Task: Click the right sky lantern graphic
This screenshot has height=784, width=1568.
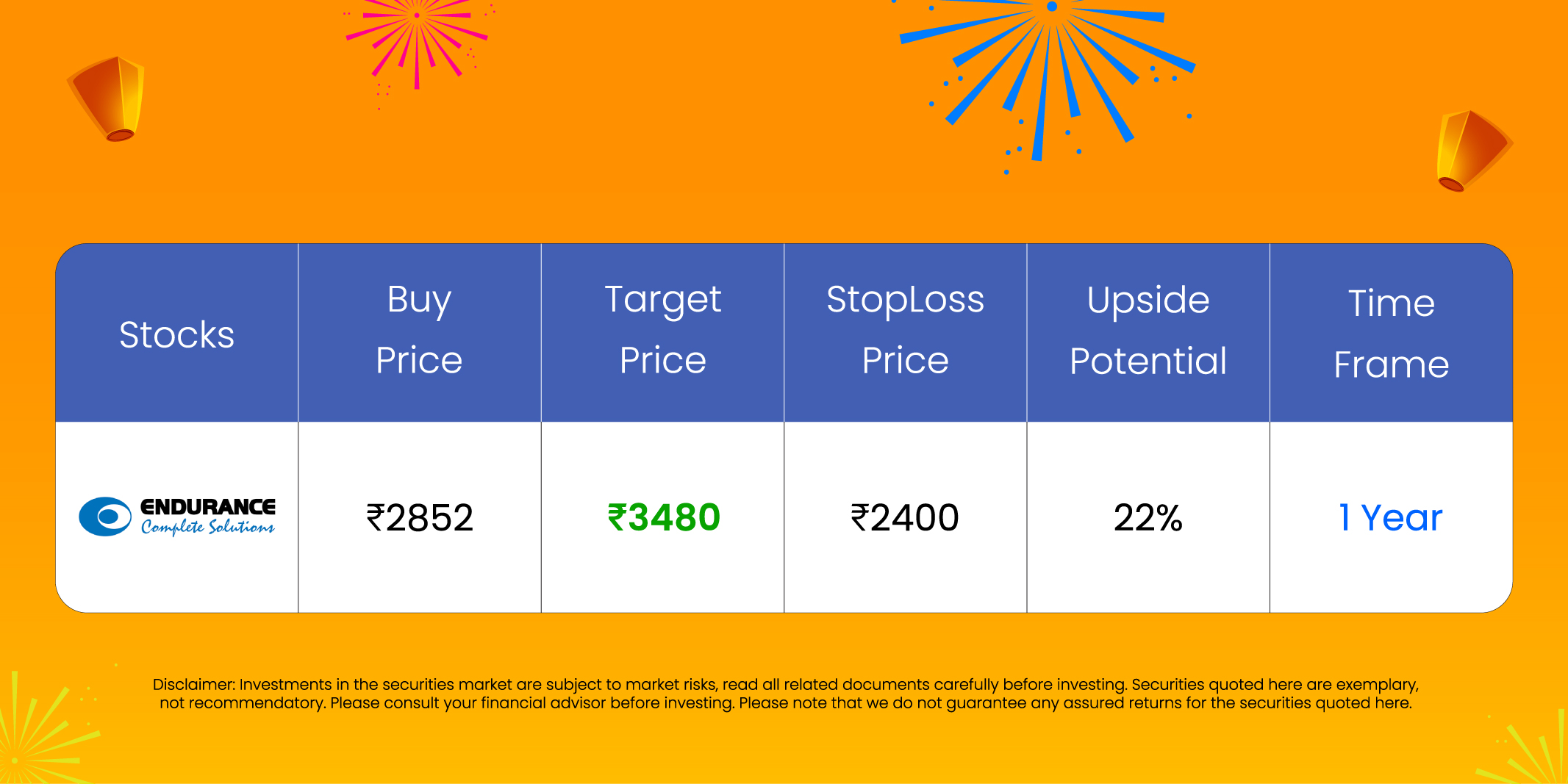Action: pos(1470,150)
